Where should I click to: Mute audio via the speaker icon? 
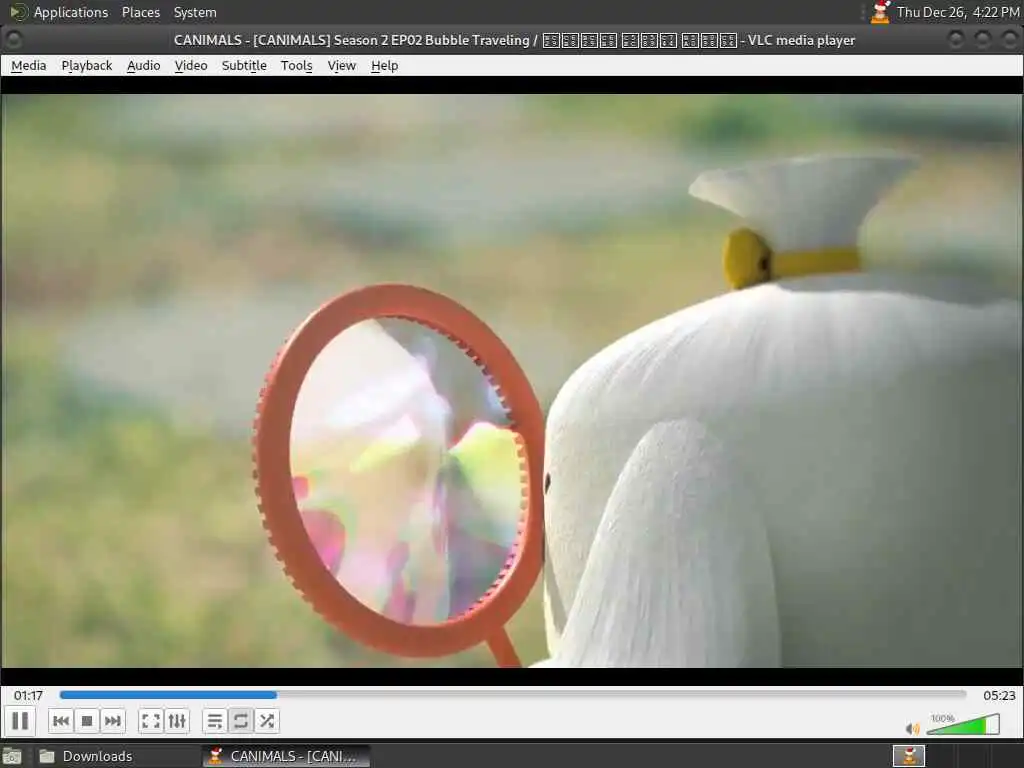click(912, 728)
